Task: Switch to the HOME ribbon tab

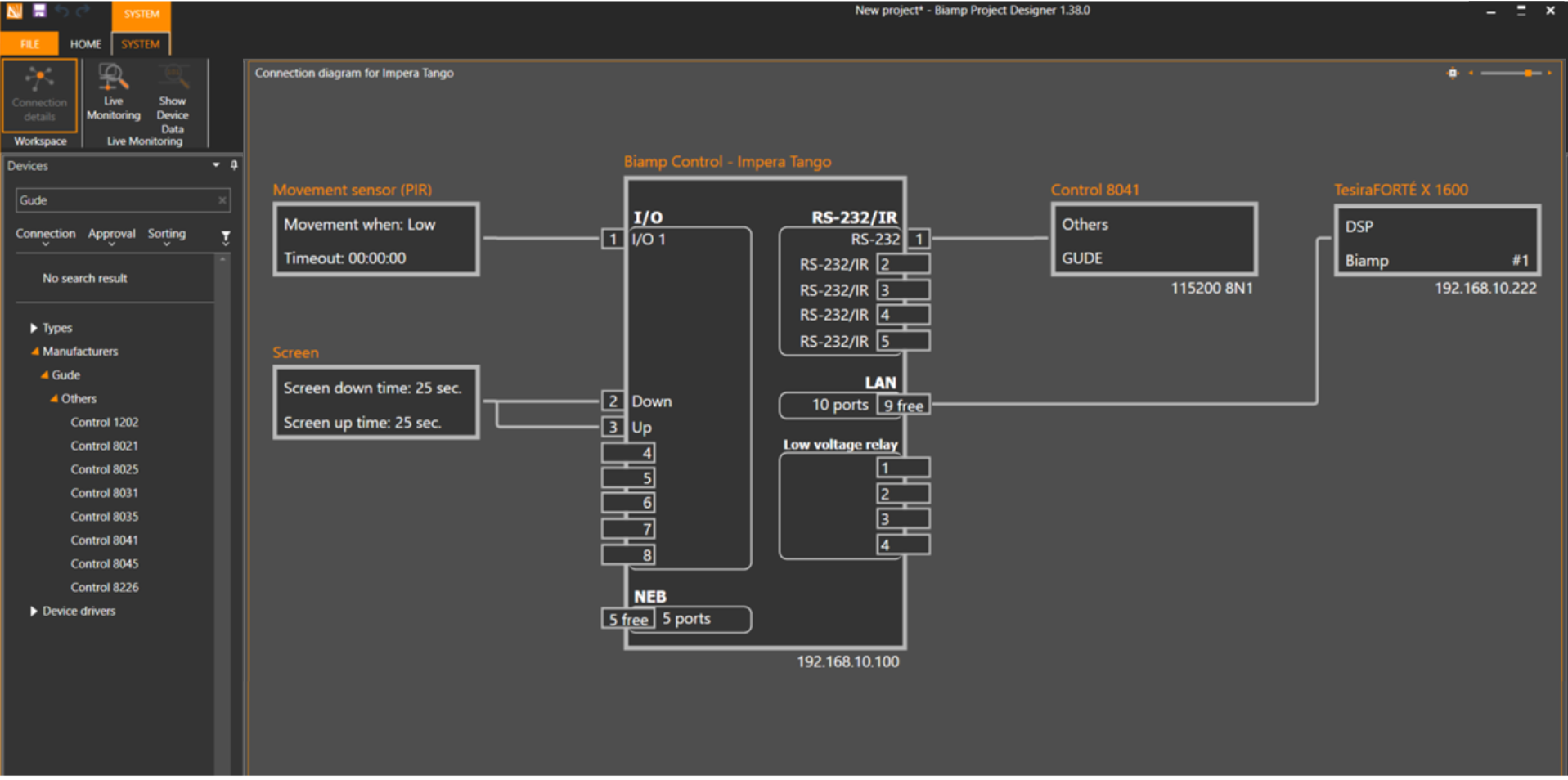Action: pos(85,44)
